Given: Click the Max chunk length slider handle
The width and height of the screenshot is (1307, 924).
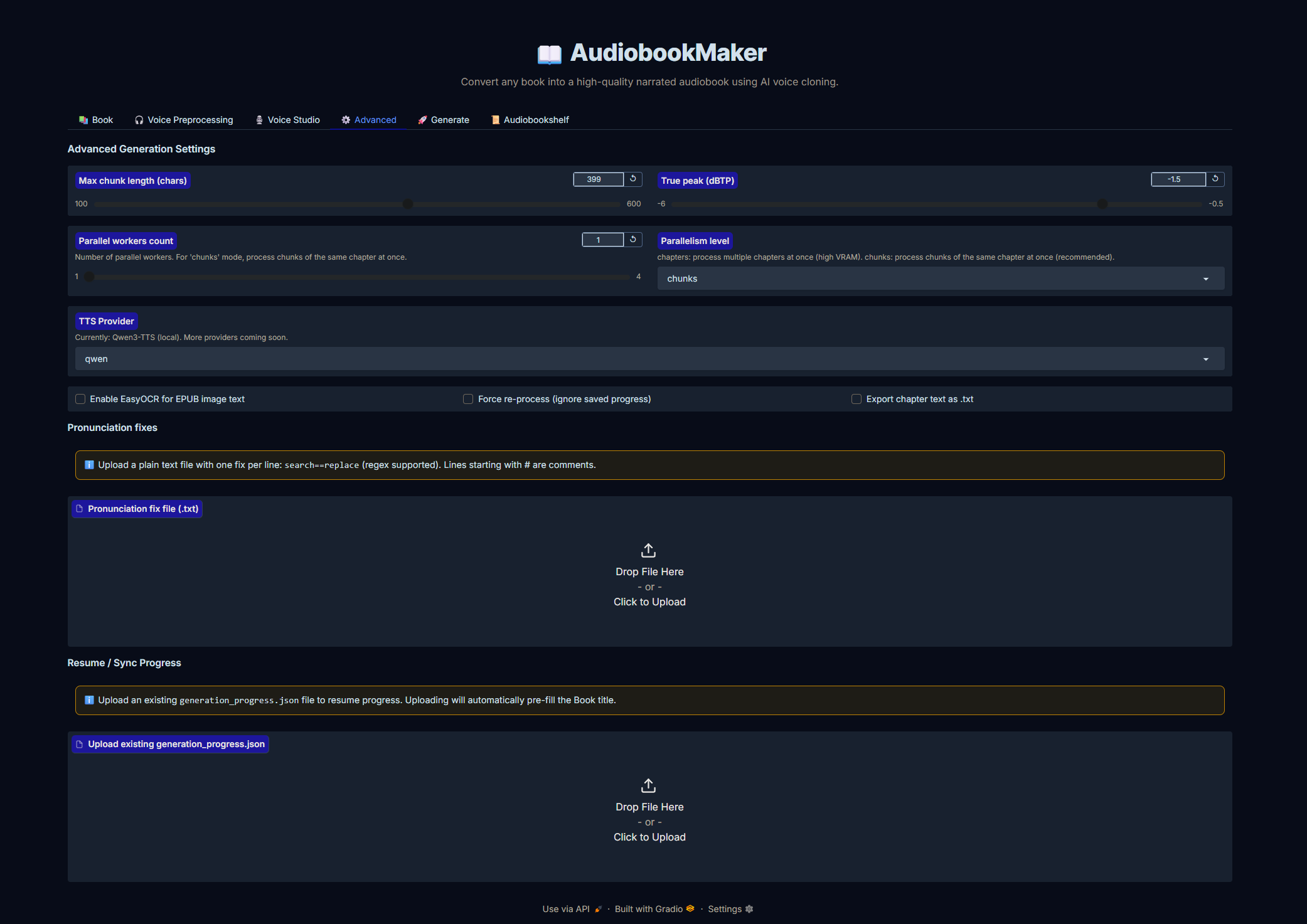Looking at the screenshot, I should pos(408,204).
